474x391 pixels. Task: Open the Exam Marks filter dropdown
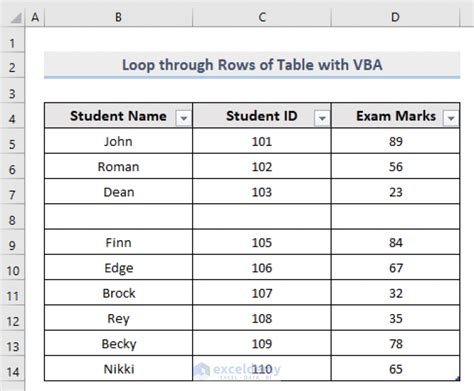451,118
